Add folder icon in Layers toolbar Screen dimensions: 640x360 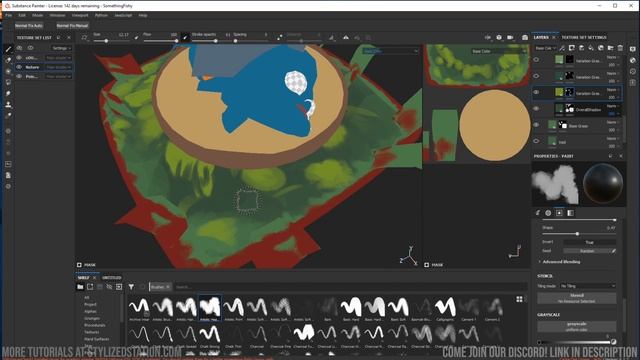coord(611,48)
